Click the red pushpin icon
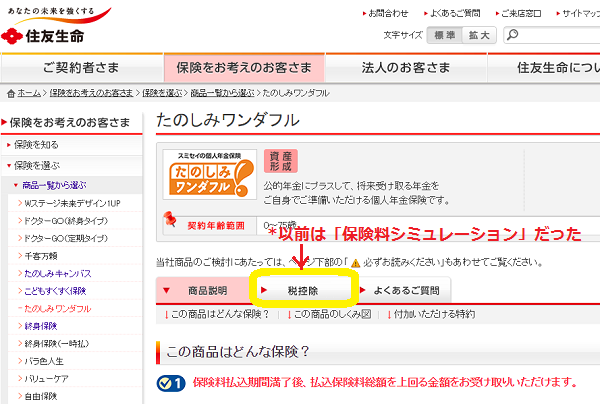600x404 pixels. [169, 219]
